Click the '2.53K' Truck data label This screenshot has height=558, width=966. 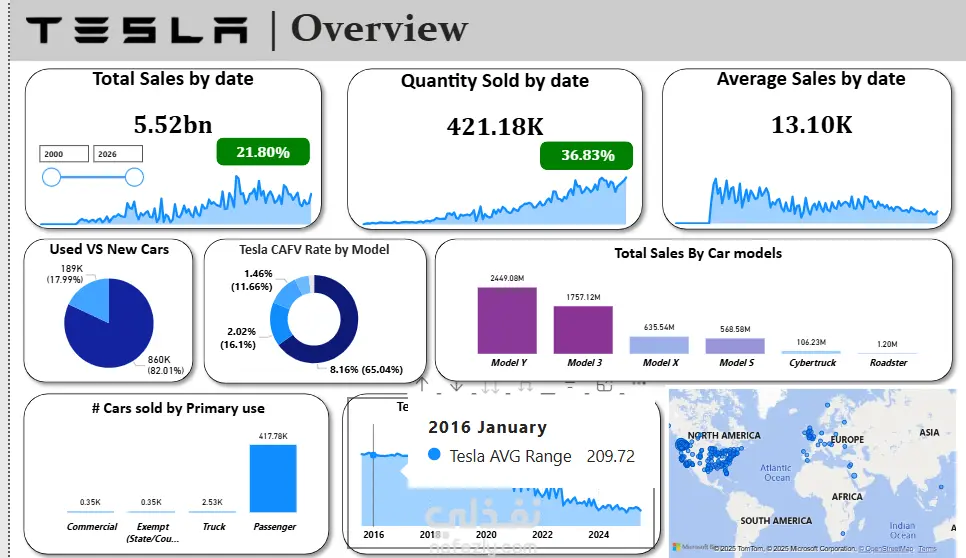(x=213, y=502)
